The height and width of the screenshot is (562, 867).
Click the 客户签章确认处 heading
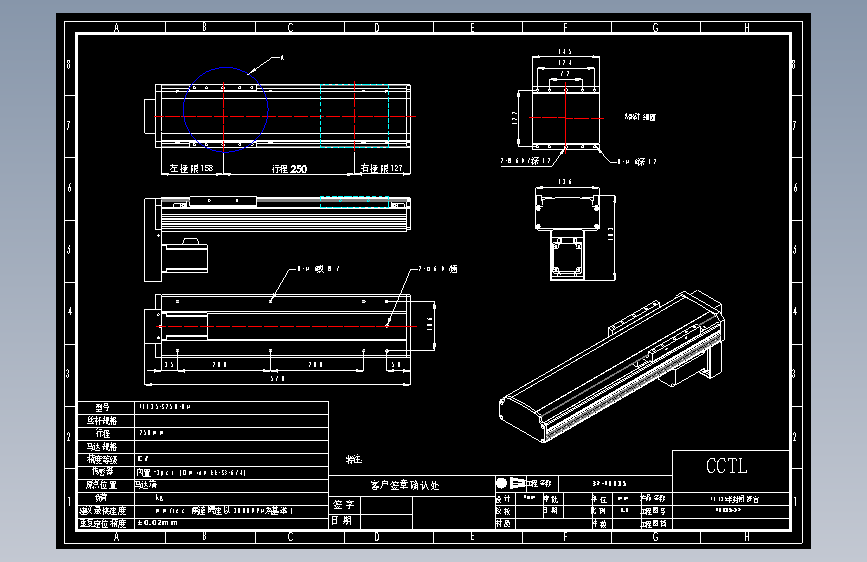tap(405, 485)
